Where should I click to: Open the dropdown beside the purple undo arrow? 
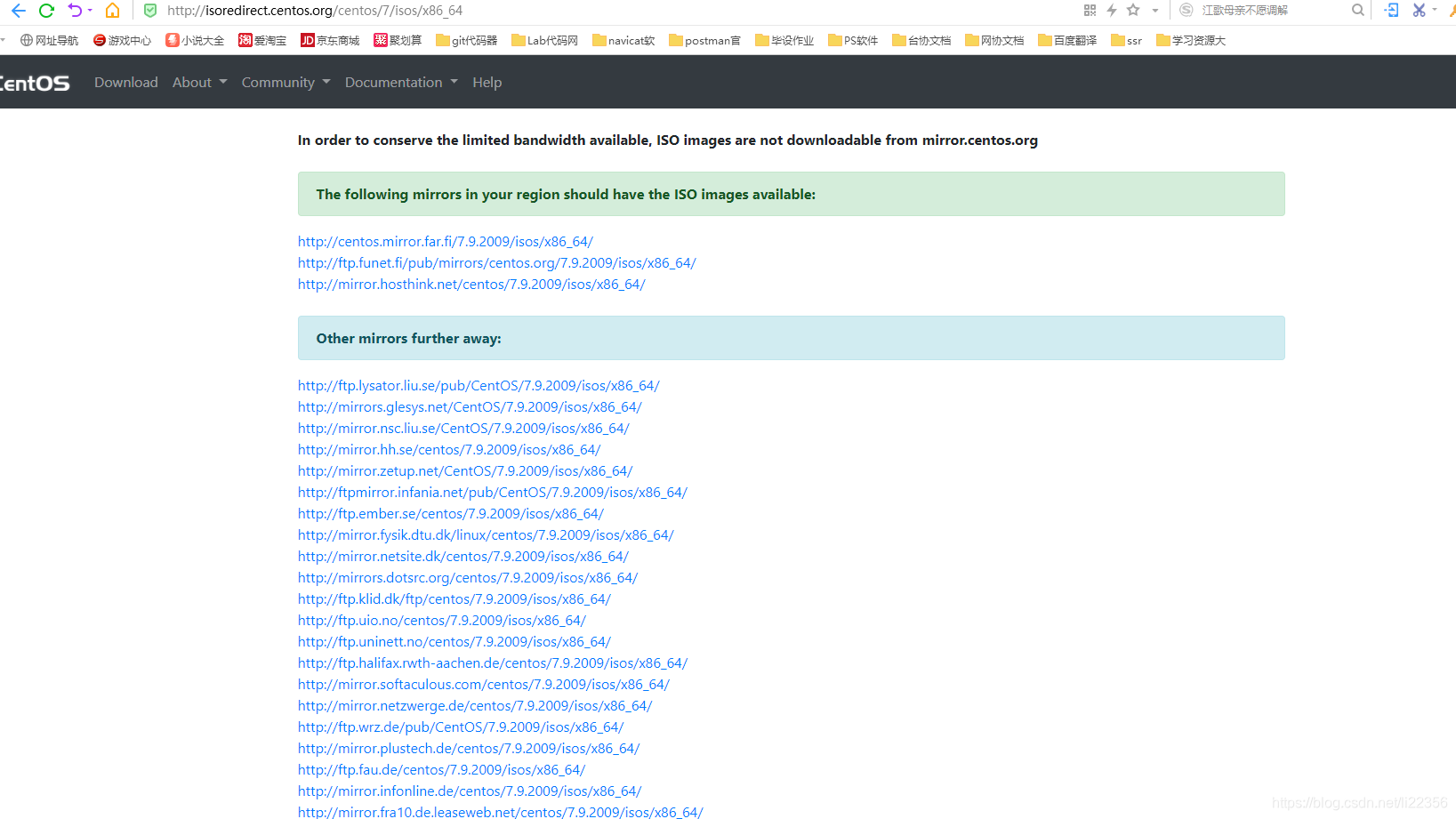[90, 11]
